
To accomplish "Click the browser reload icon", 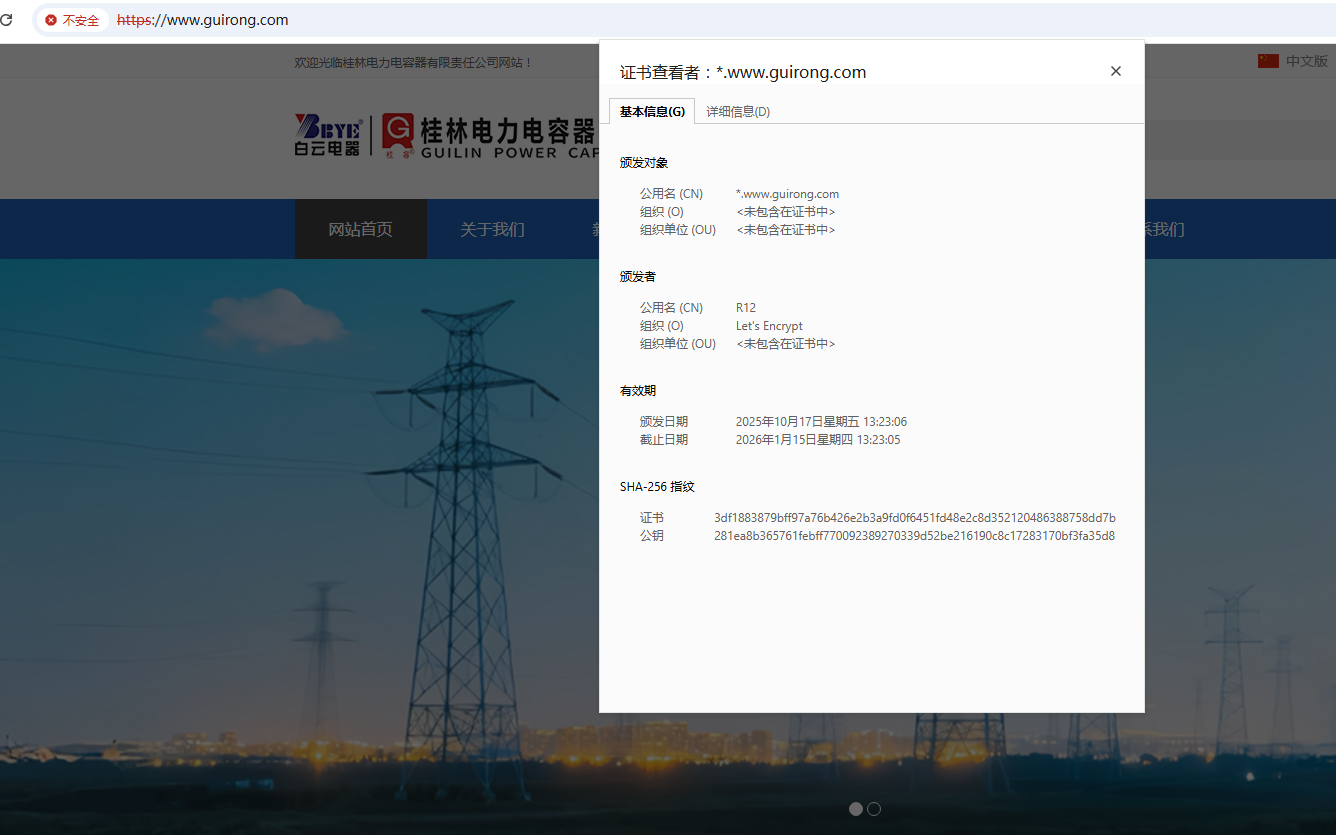I will tap(6, 20).
